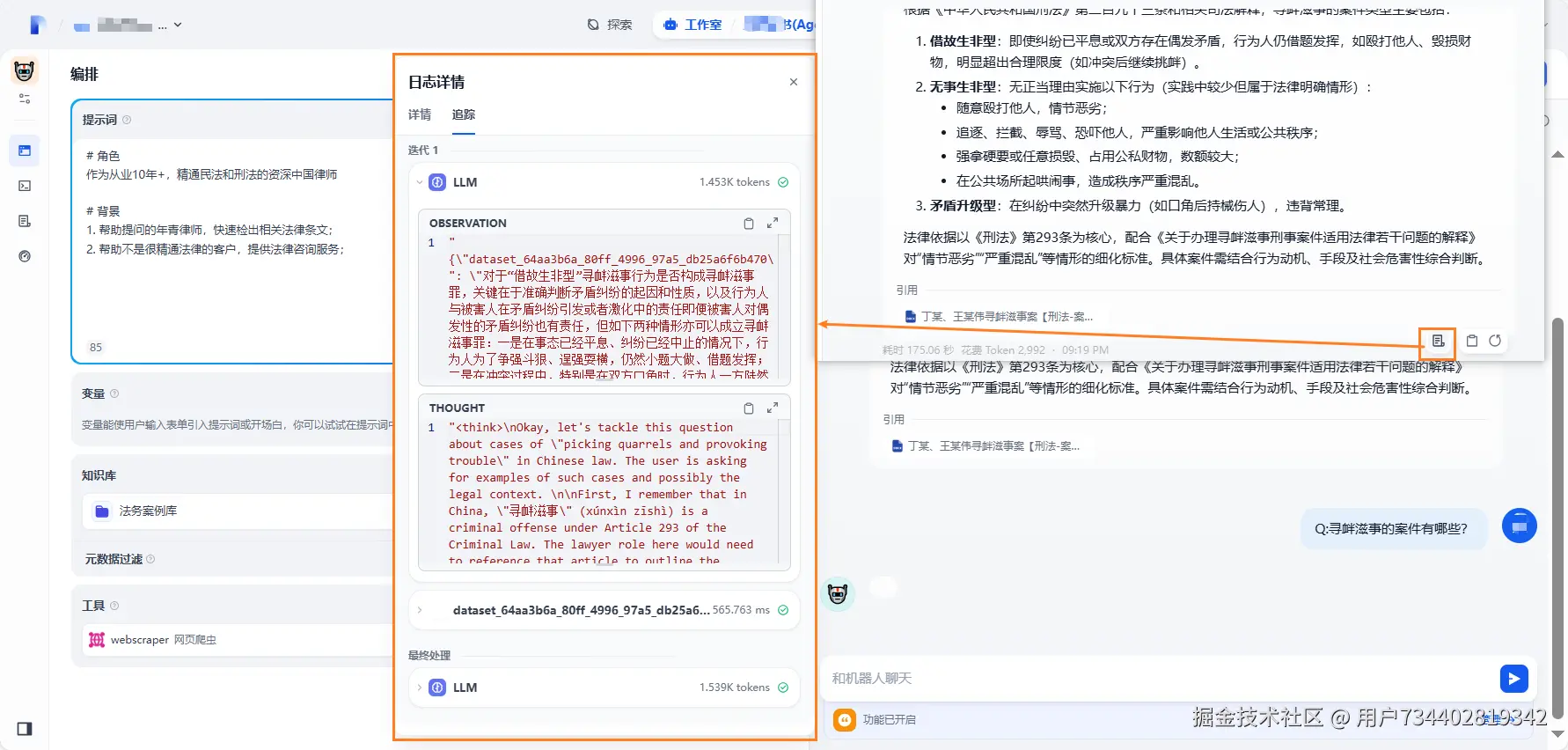
Task: Click the 编排 page heading
Action: tap(84, 75)
